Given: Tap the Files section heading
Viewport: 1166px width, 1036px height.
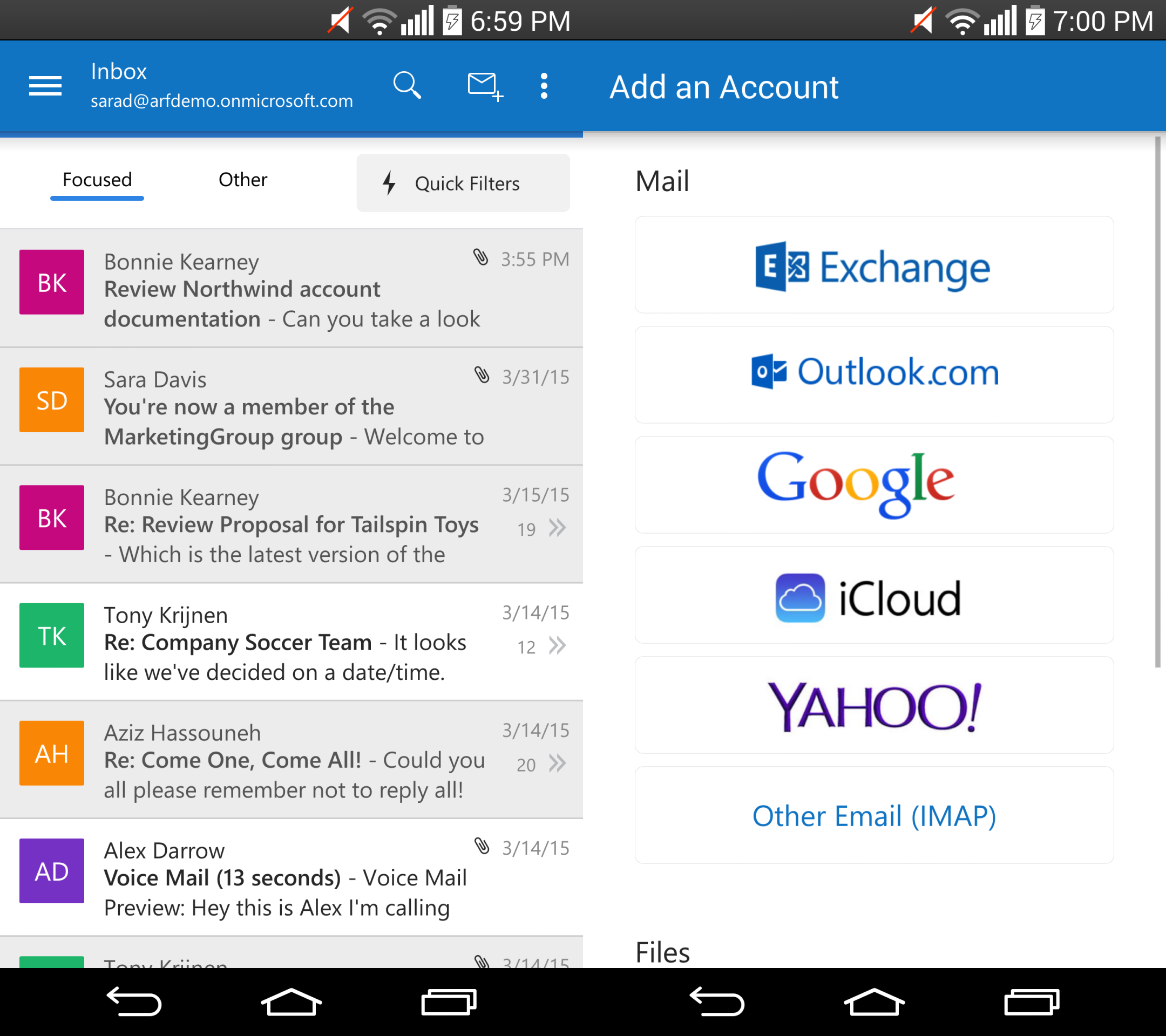Looking at the screenshot, I should click(663, 952).
